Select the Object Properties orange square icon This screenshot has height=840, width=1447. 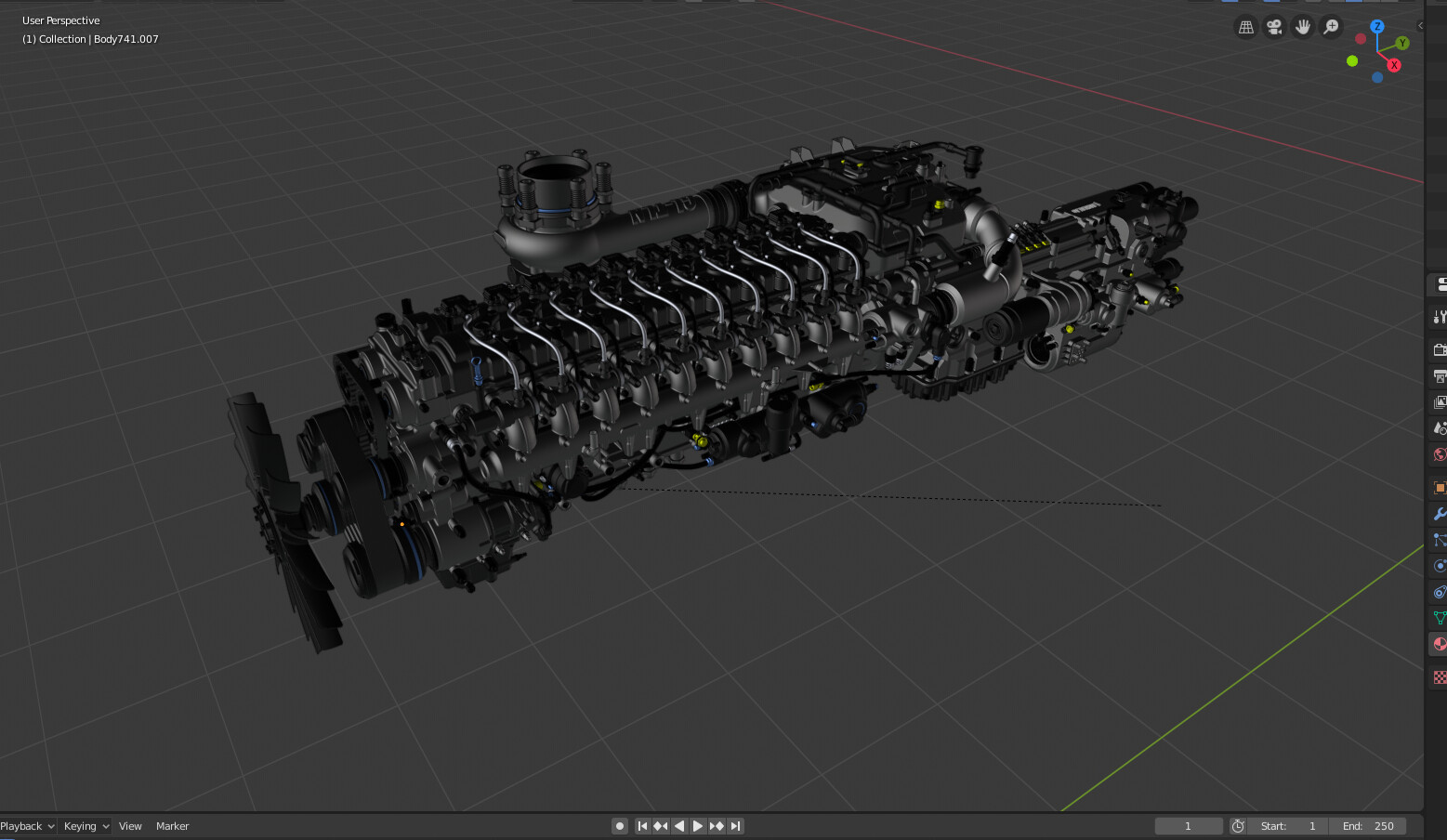pos(1439,488)
